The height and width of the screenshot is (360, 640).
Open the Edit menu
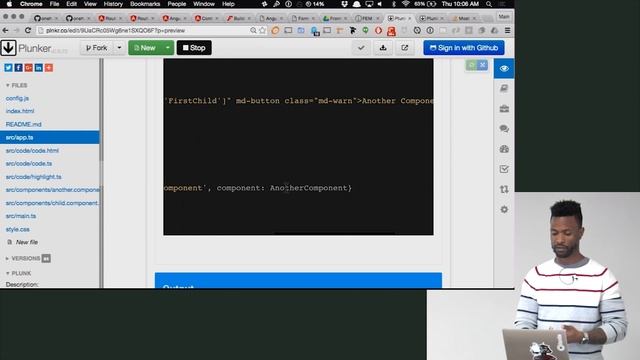pos(71,4)
